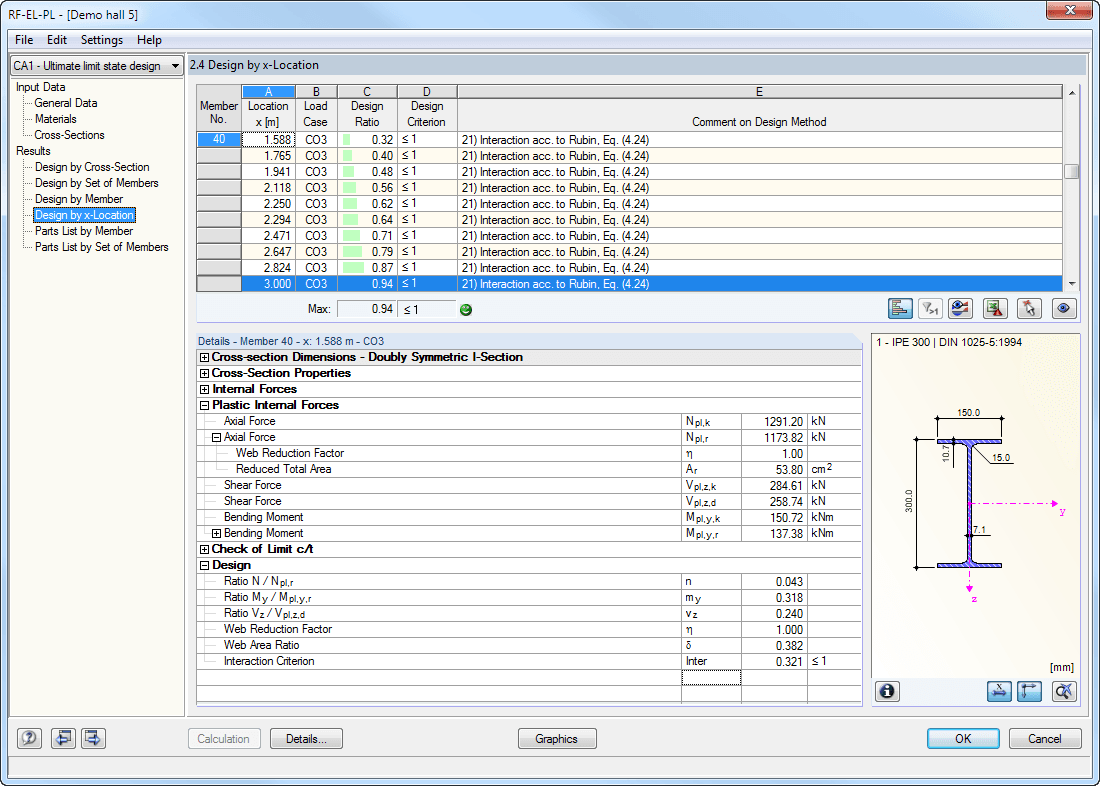Open Design by Member results

pyautogui.click(x=79, y=199)
